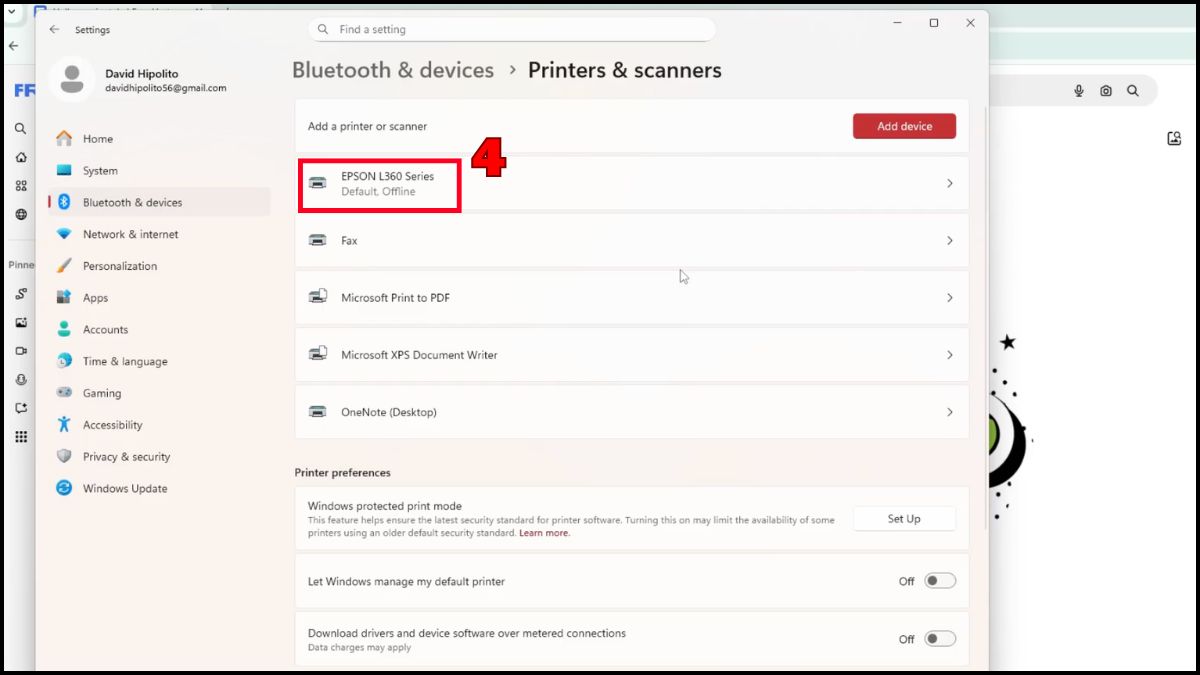Viewport: 1200px width, 675px height.
Task: Click the OneNote (Desktop) printer icon
Action: pos(318,412)
